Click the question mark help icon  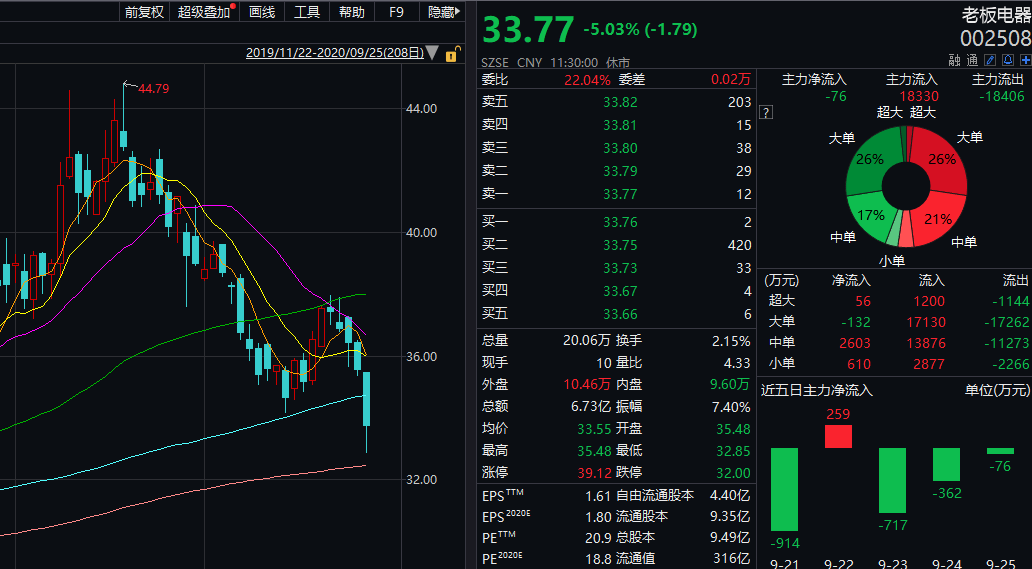pos(765,112)
